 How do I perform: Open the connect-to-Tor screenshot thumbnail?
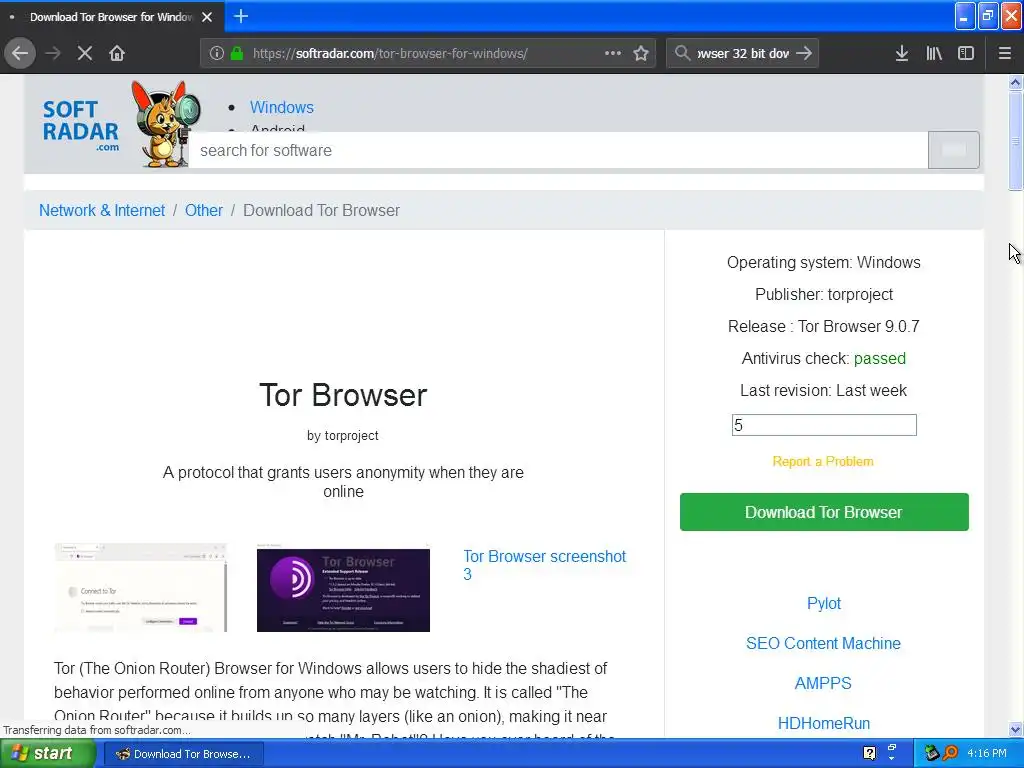(x=140, y=588)
